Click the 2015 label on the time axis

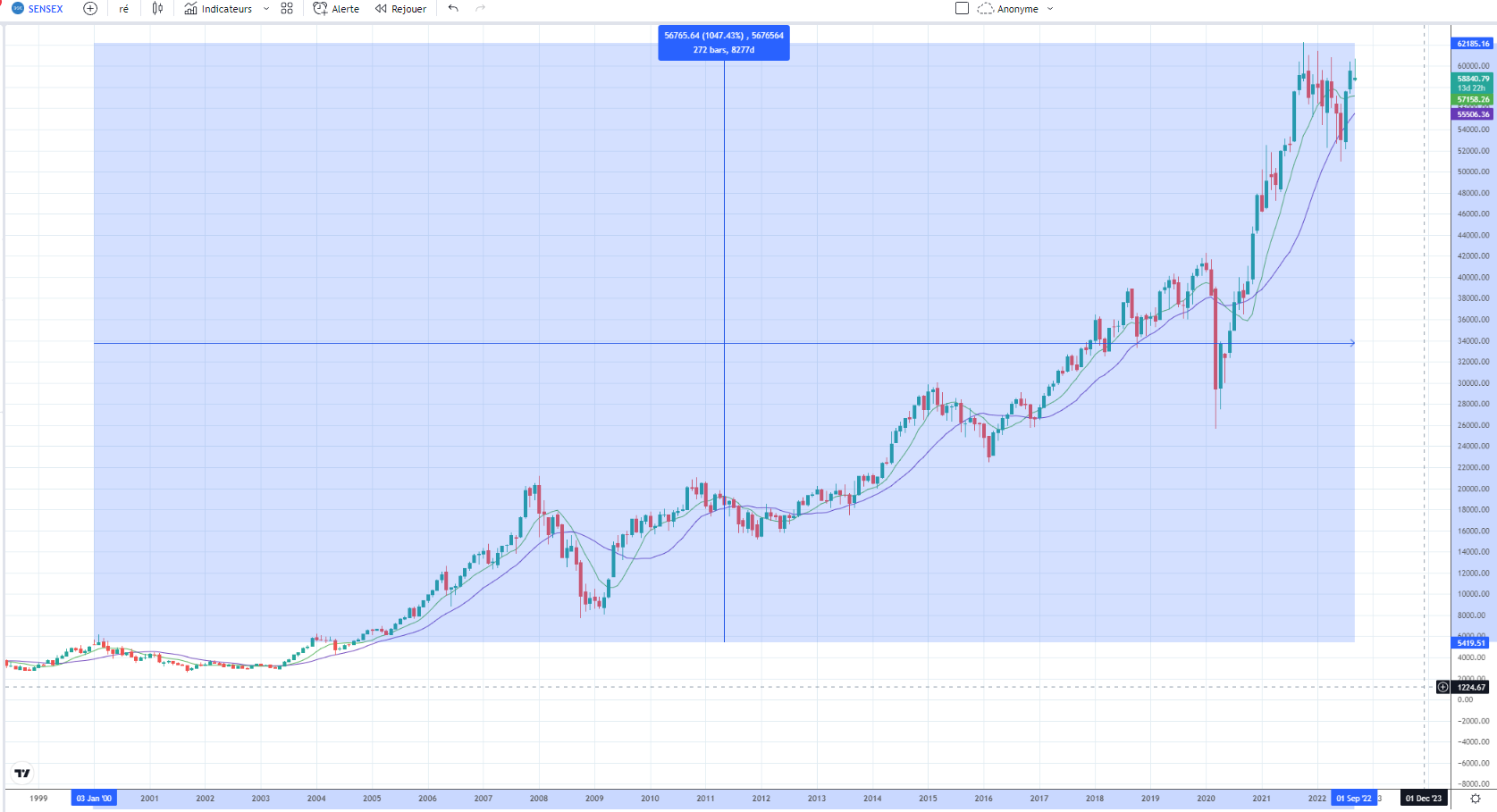tap(928, 799)
